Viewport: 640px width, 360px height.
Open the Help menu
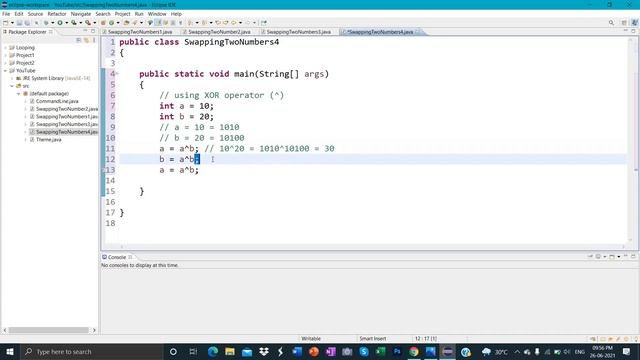pos(176,14)
